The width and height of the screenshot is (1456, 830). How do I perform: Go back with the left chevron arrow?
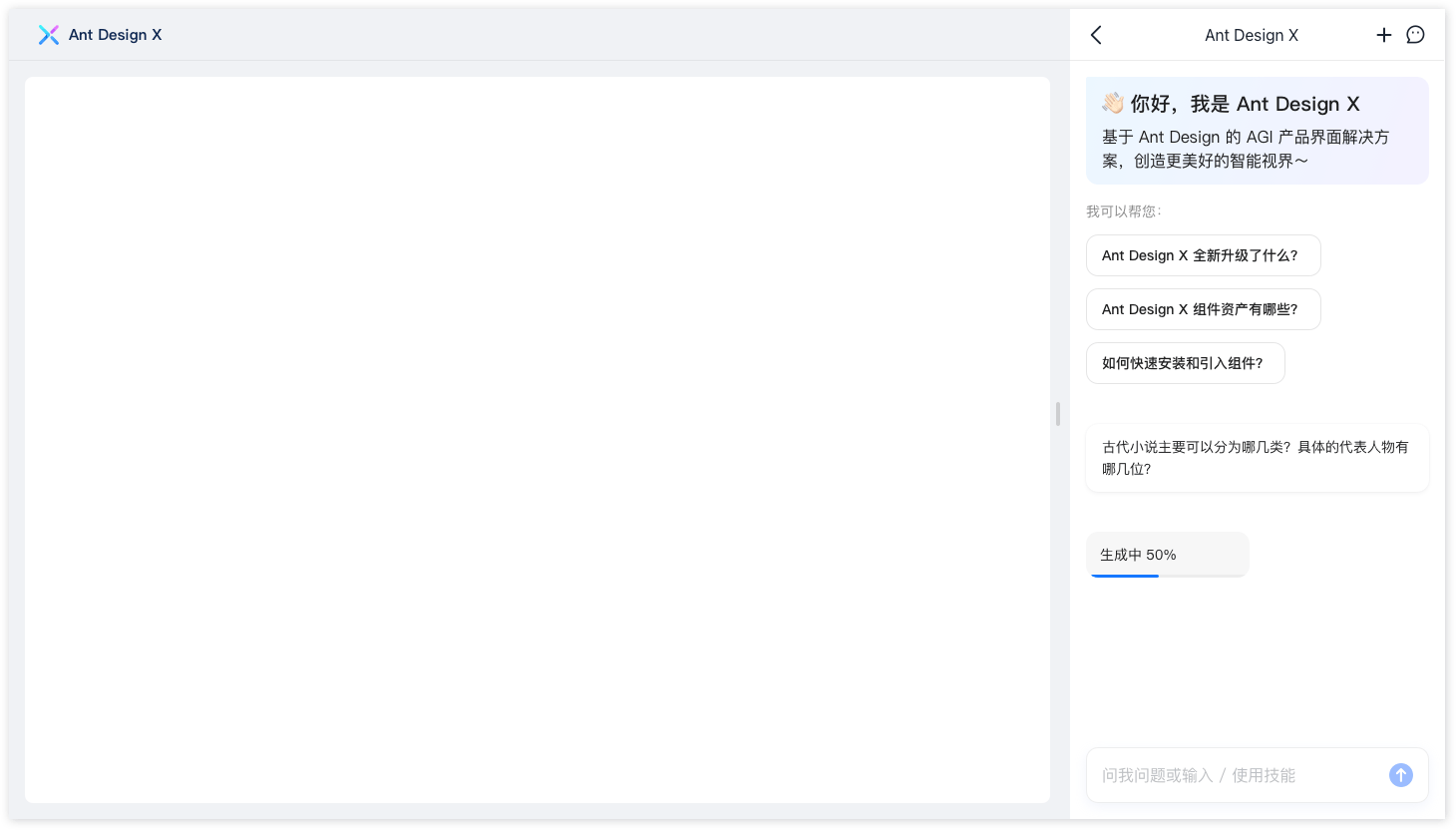point(1096,35)
